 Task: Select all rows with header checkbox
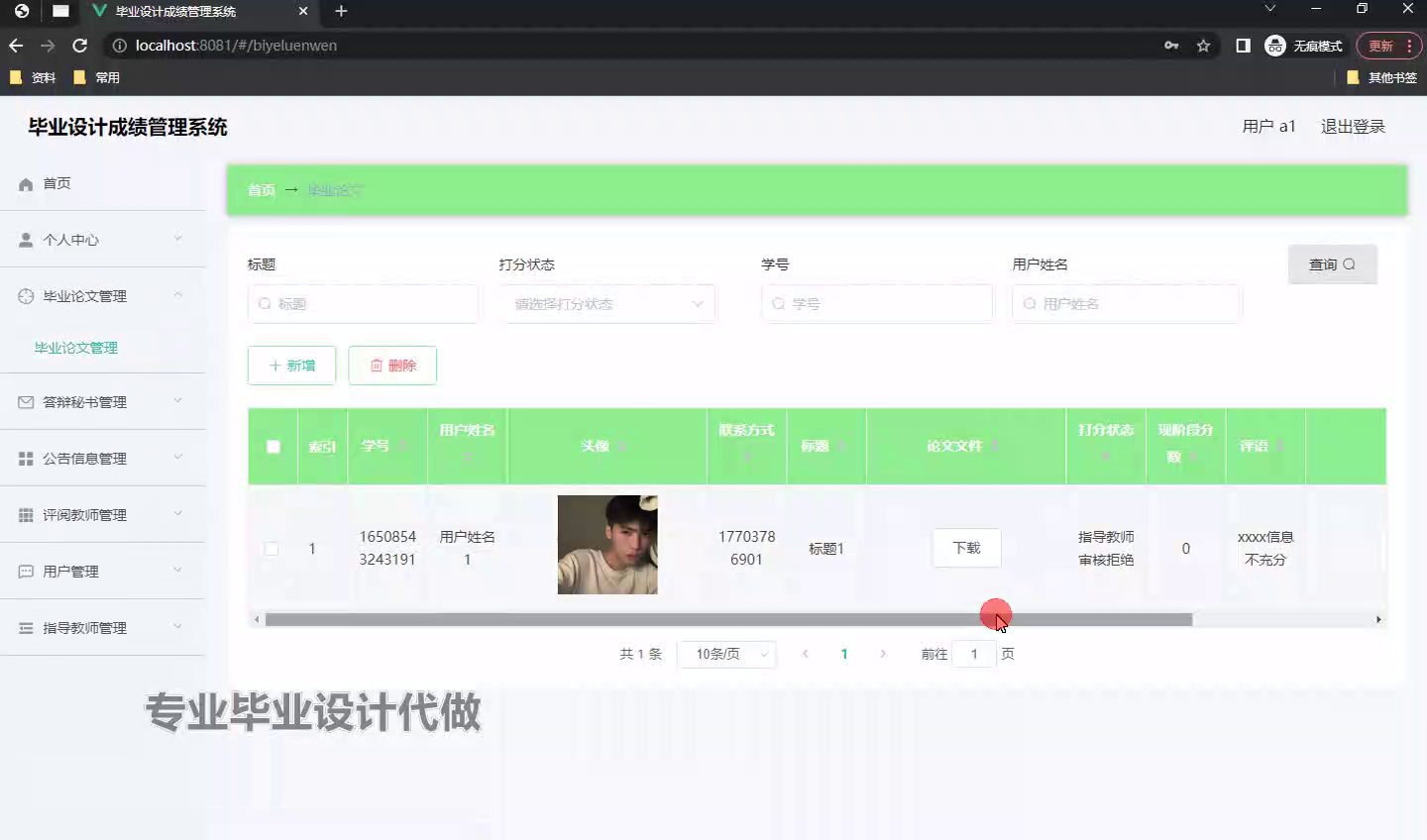click(274, 447)
